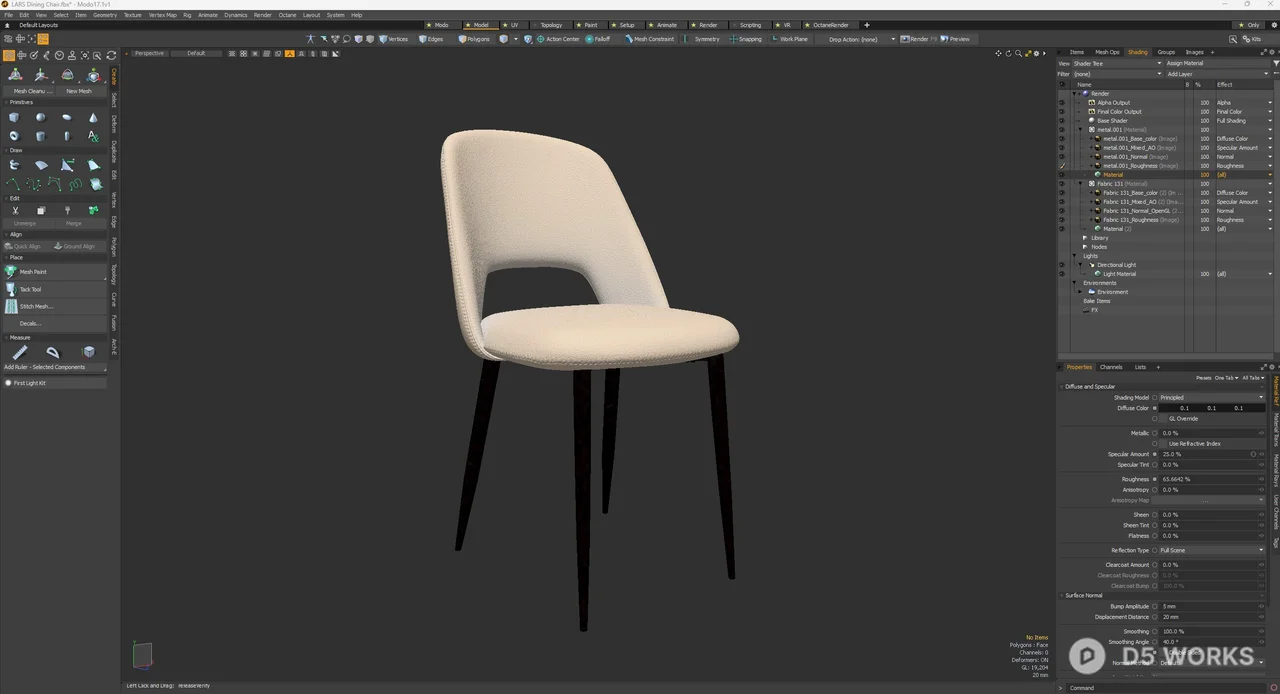The image size is (1280, 694).
Task: Click the Mesh Paint tool
Action: coord(55,272)
